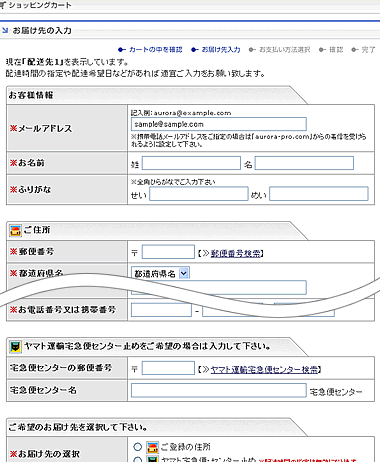Focus the 姓 name input field
This screenshot has height=462, width=380.
(191, 163)
